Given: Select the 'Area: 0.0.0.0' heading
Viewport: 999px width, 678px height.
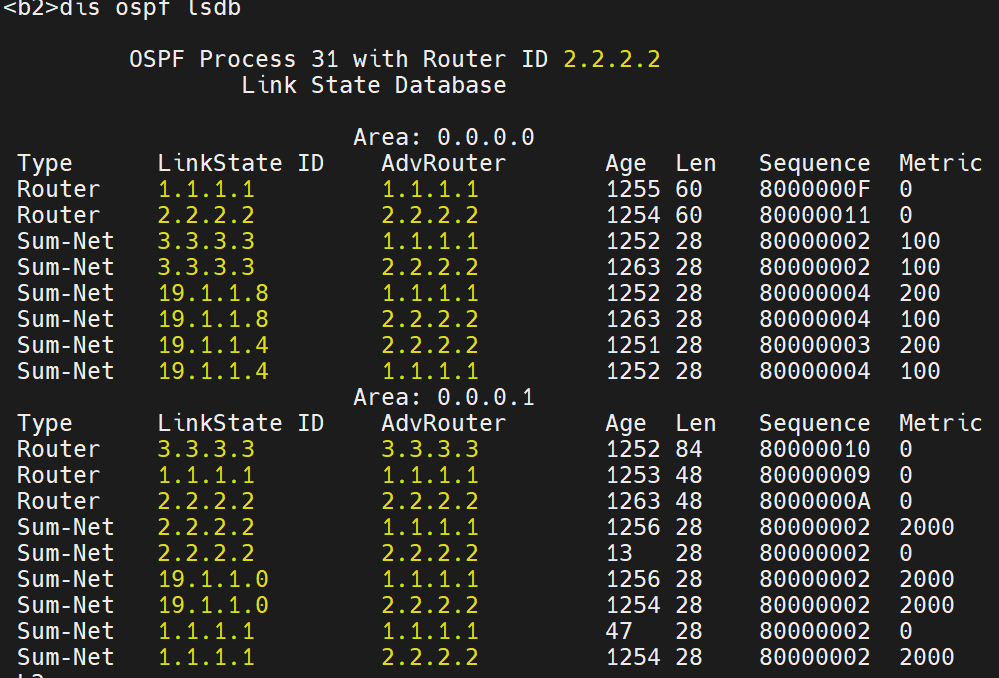Looking at the screenshot, I should (x=443, y=137).
